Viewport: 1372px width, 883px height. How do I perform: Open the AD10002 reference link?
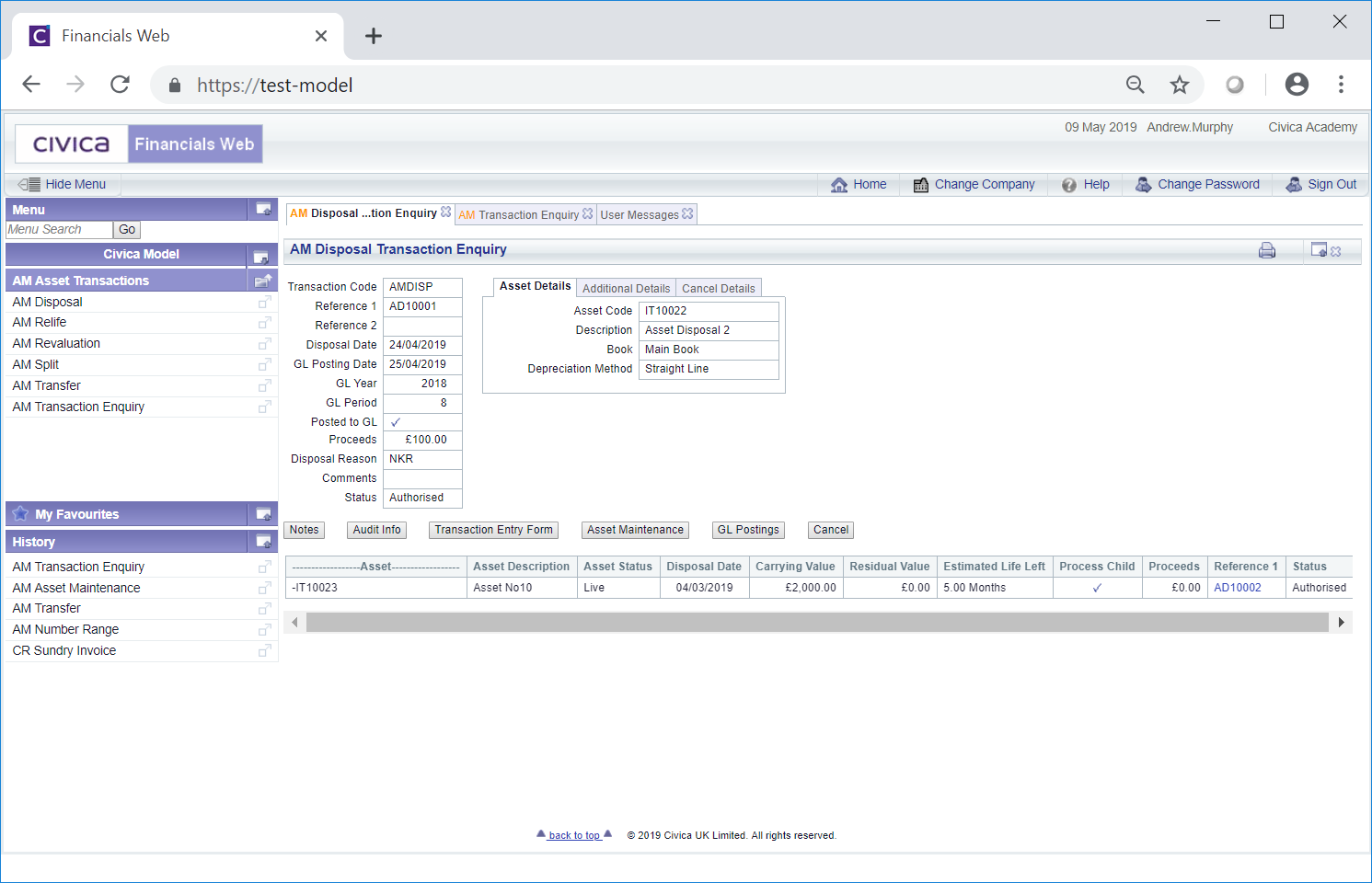click(1238, 588)
